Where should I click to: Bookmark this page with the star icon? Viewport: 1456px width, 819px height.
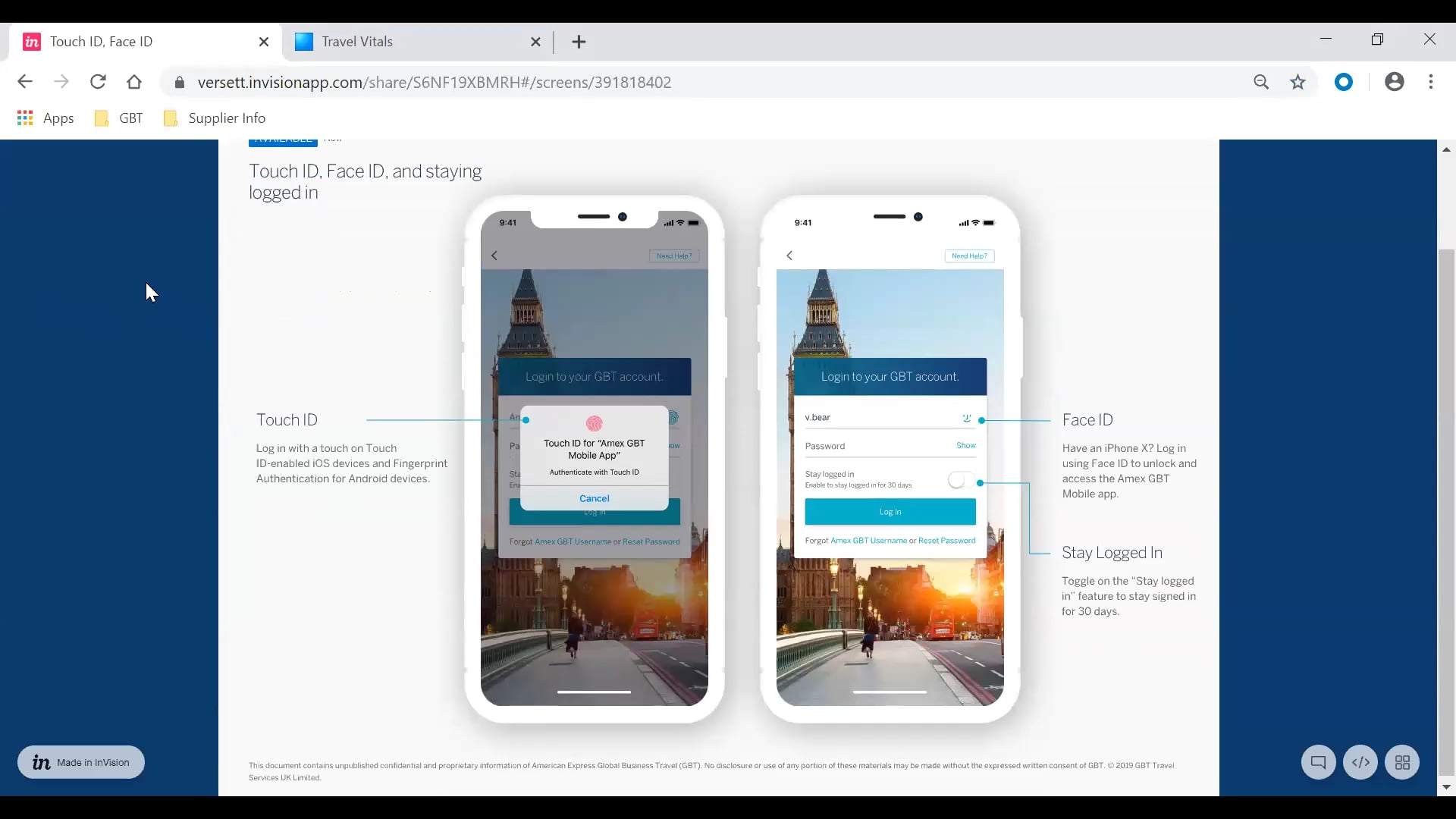click(x=1298, y=82)
